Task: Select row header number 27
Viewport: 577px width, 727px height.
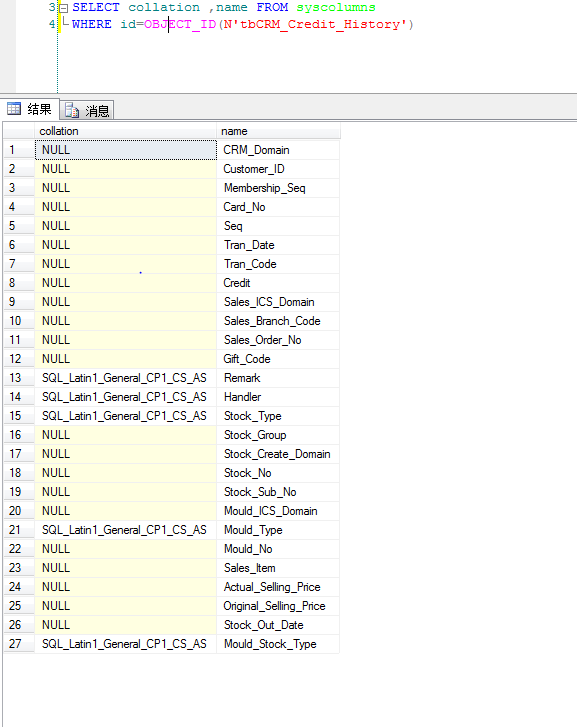Action: (19, 644)
